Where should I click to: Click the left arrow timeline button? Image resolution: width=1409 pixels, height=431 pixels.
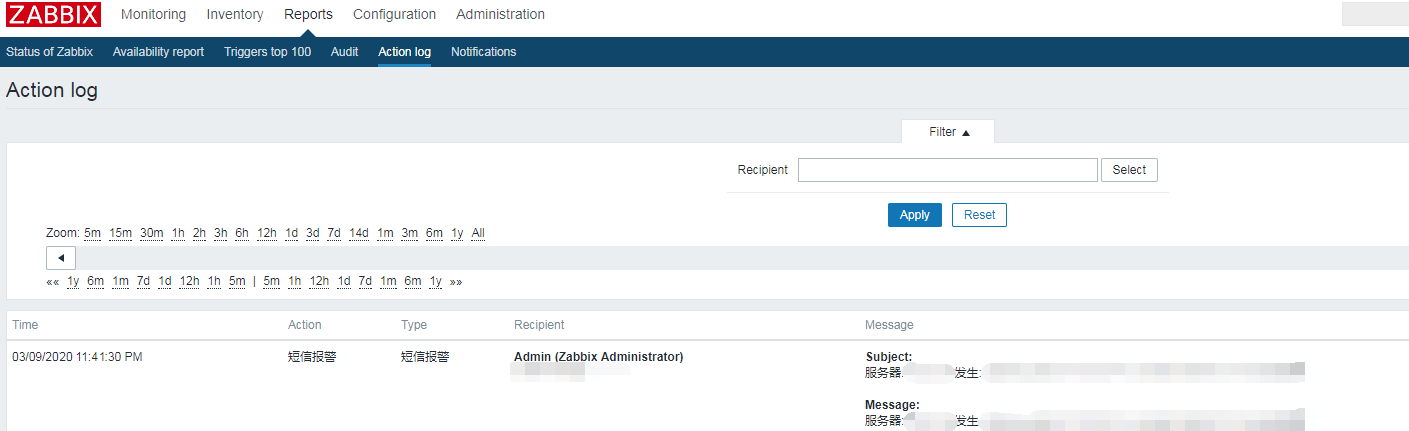tap(61, 258)
